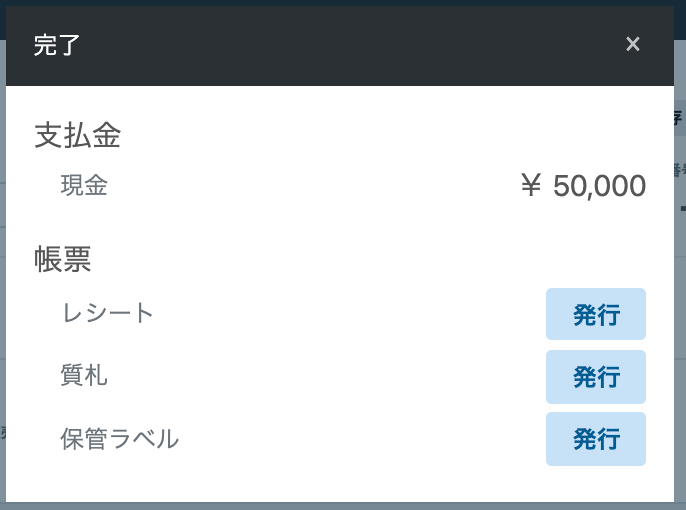Click the 保管ラベル row label

click(x=120, y=438)
